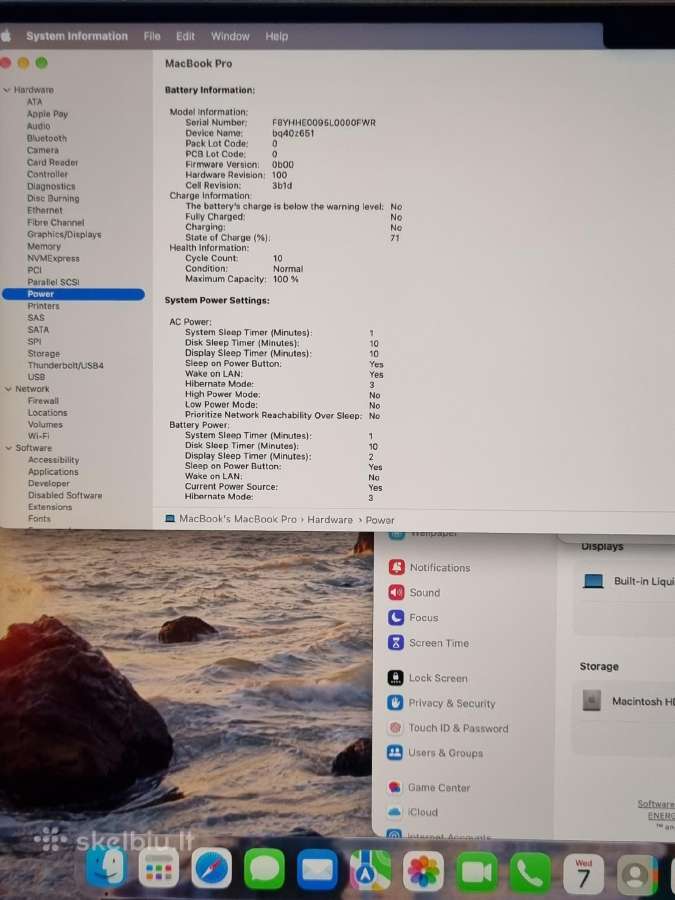675x900 pixels.
Task: Open Photos app in the Dock
Action: (423, 871)
